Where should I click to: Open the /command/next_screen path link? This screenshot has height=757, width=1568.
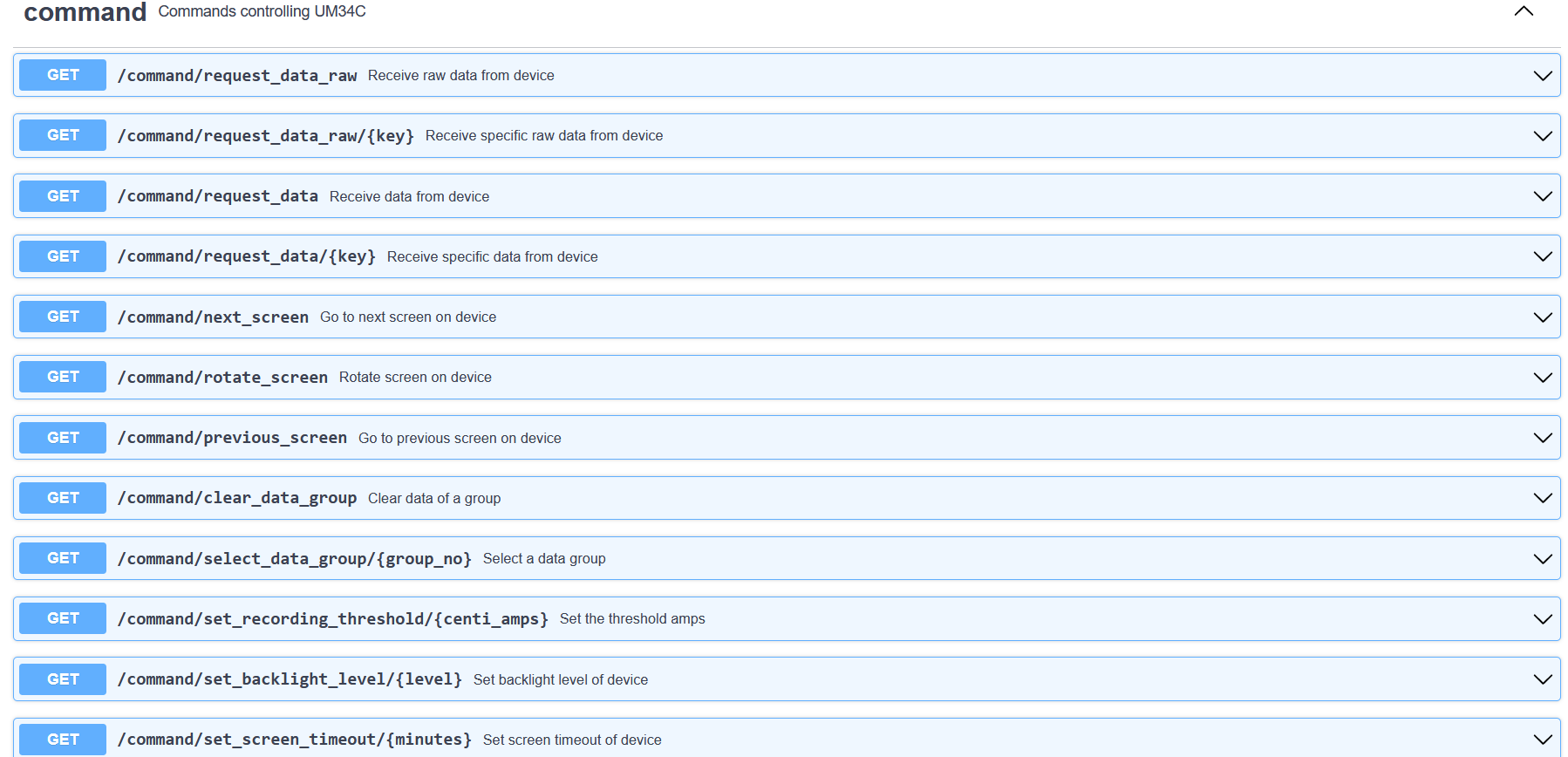click(213, 317)
